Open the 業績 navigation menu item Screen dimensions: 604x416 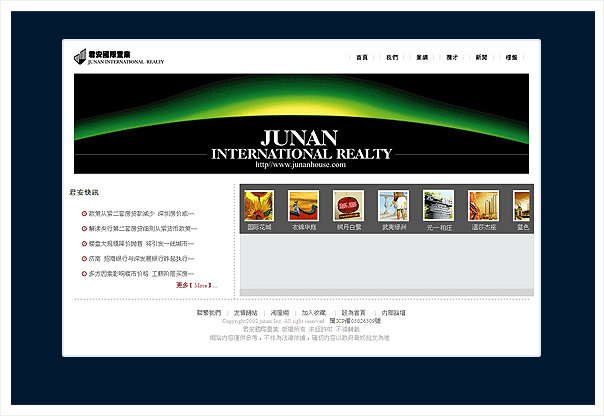(x=422, y=57)
